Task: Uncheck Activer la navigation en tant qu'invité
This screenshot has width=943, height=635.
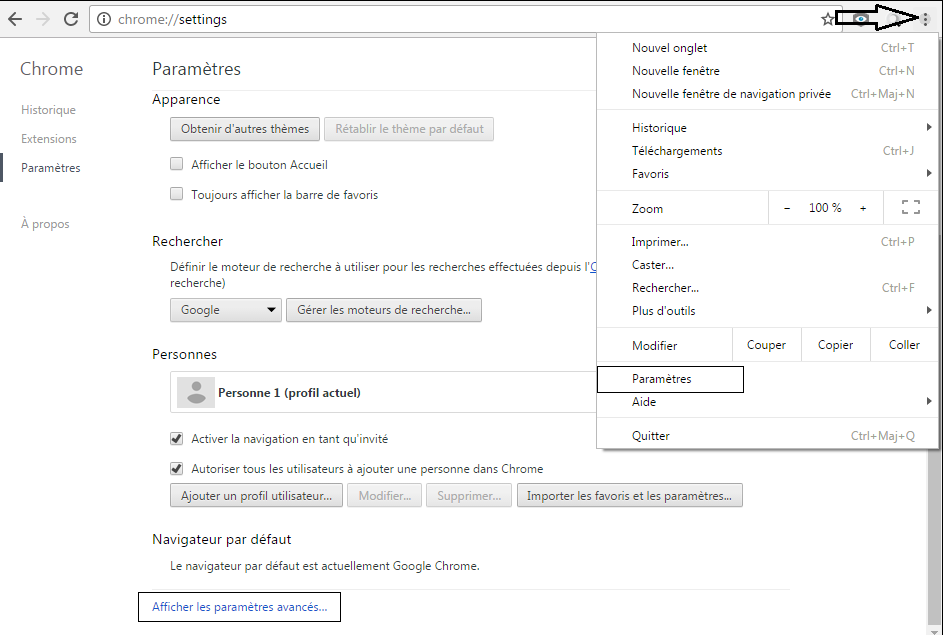Action: (176, 438)
